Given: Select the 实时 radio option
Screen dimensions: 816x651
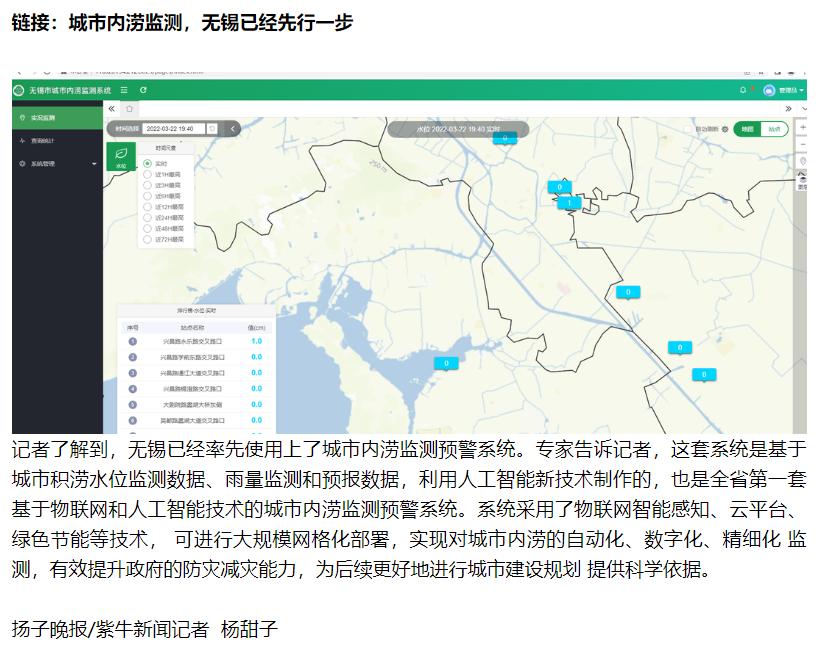Looking at the screenshot, I should click(147, 163).
